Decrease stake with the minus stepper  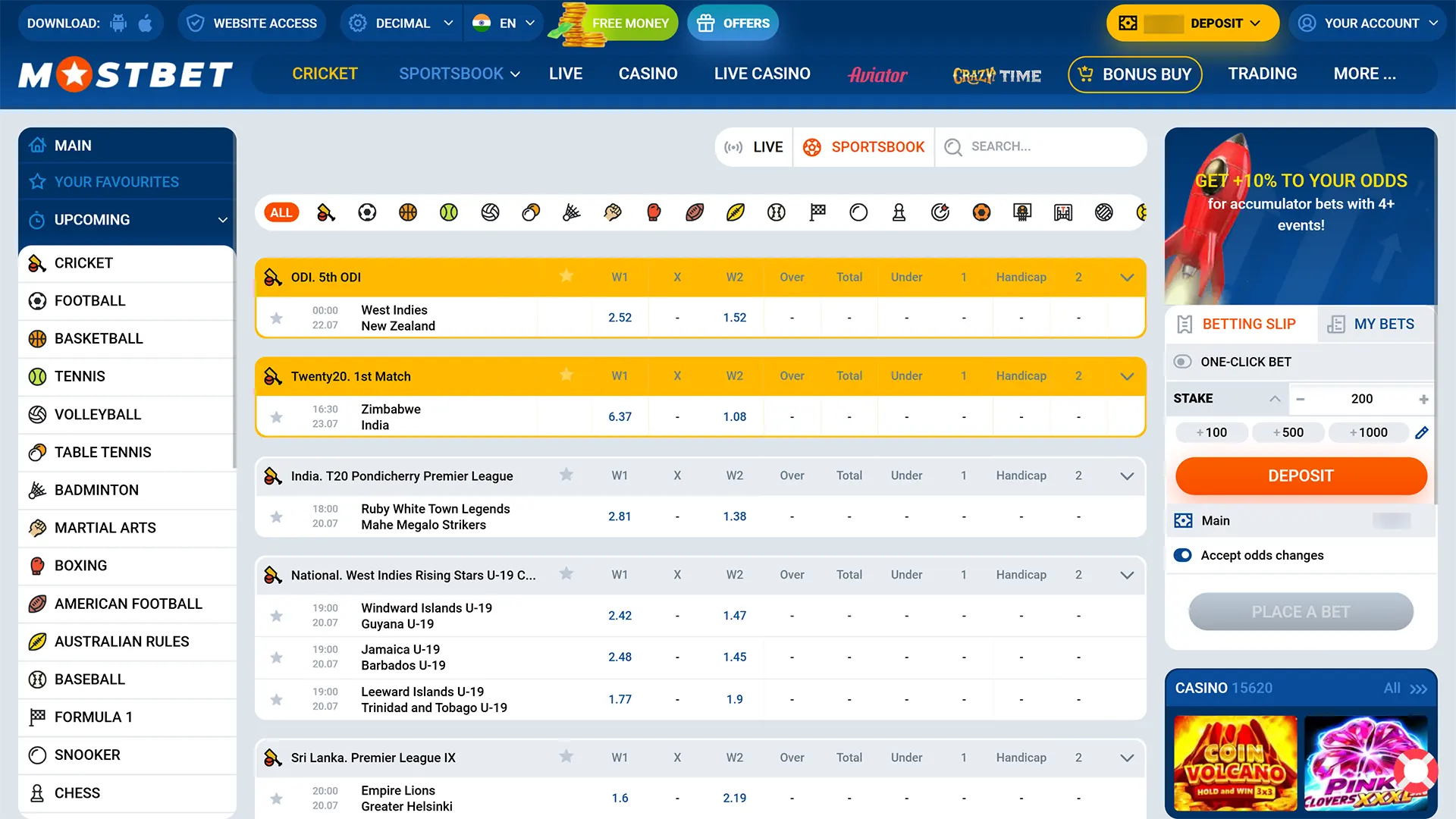[x=1301, y=399]
